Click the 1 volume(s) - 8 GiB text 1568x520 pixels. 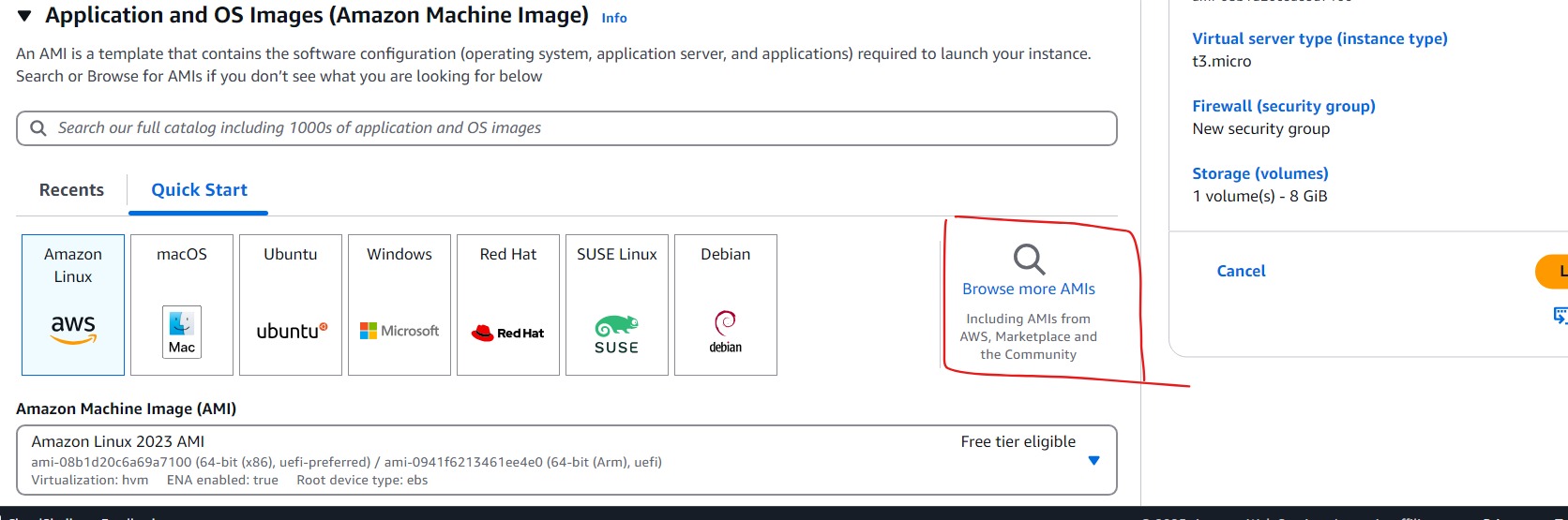pyautogui.click(x=1259, y=196)
